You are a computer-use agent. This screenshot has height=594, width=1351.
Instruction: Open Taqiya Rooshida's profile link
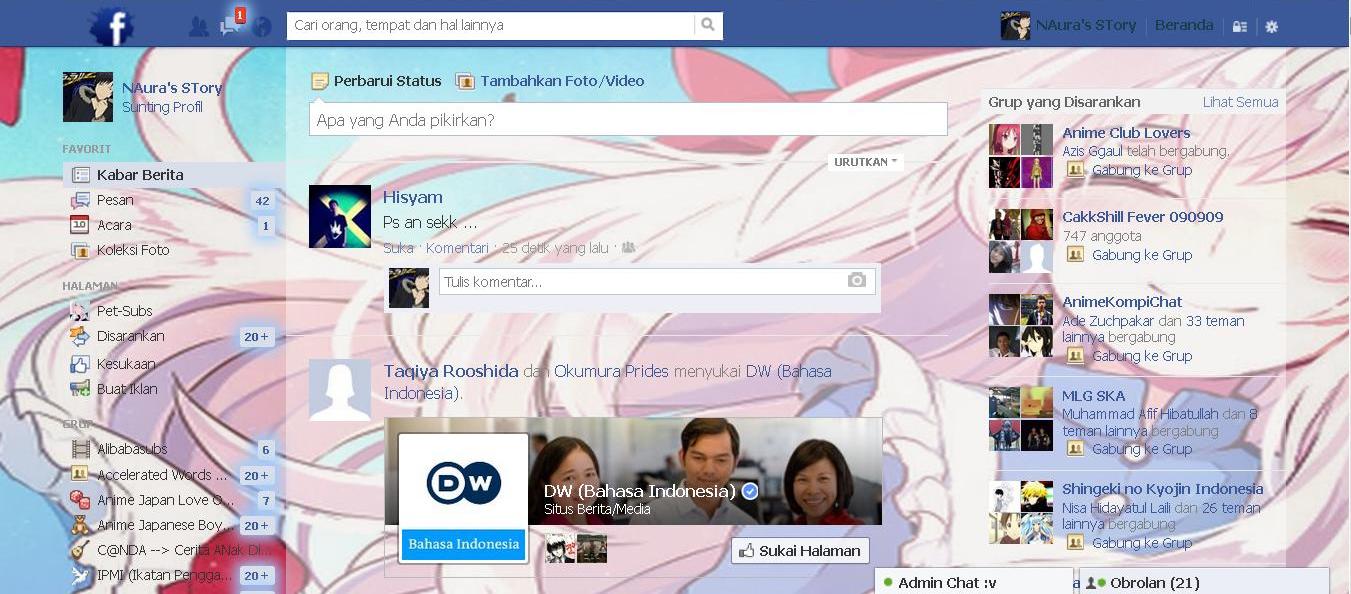451,371
